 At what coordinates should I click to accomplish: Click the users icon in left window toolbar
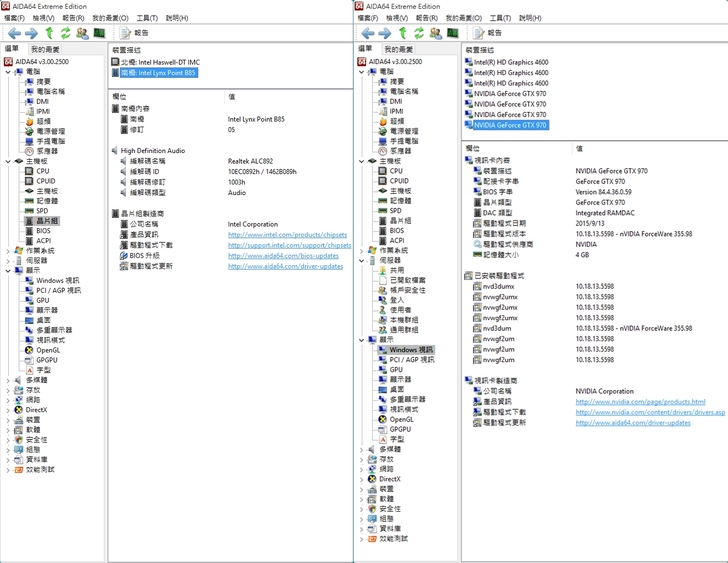pos(82,33)
